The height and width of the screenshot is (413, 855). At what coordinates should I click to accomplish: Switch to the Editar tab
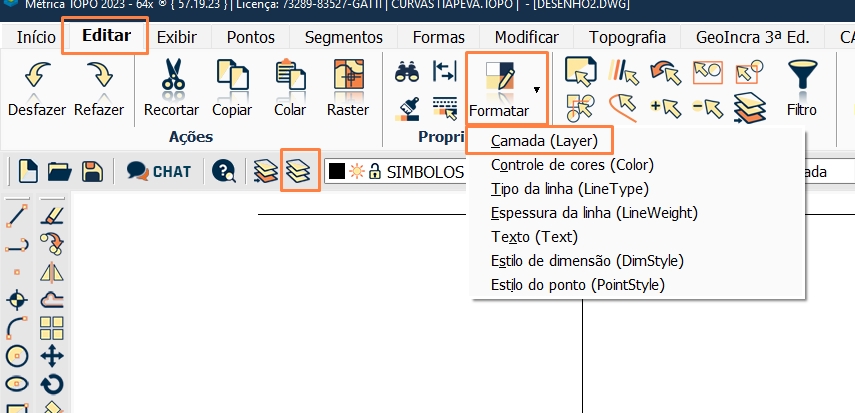[106, 36]
